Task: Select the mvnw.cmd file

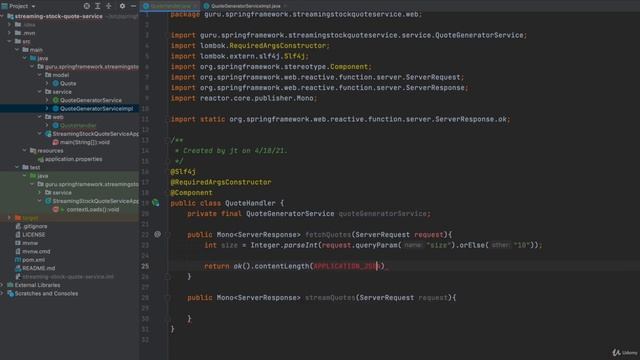Action: coord(36,251)
